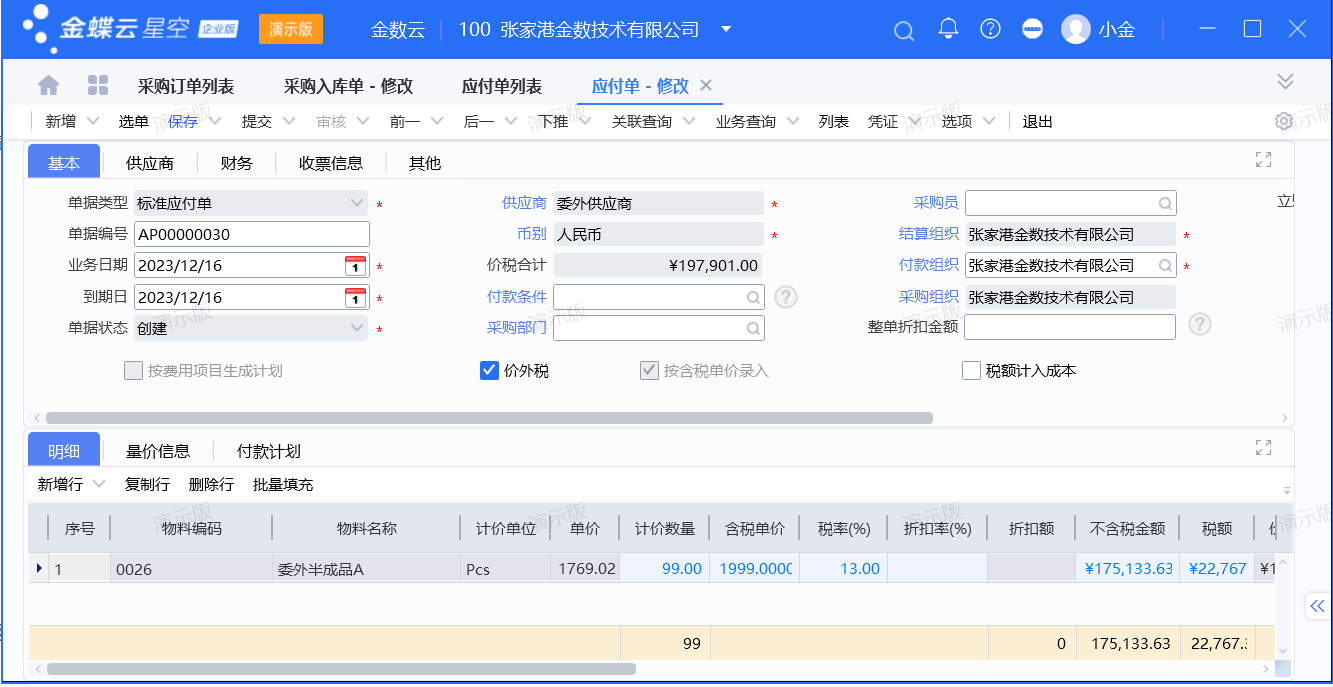
Task: Click search icon in 付款条件 field
Action: pos(753,298)
